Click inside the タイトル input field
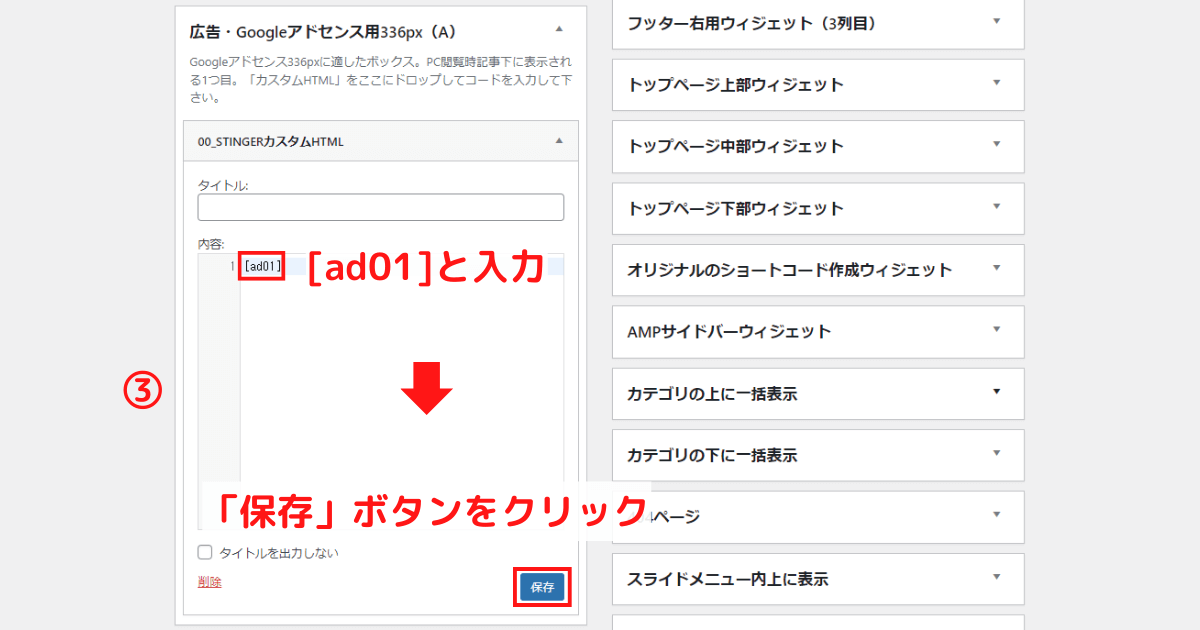The width and height of the screenshot is (1200, 630). click(x=380, y=206)
